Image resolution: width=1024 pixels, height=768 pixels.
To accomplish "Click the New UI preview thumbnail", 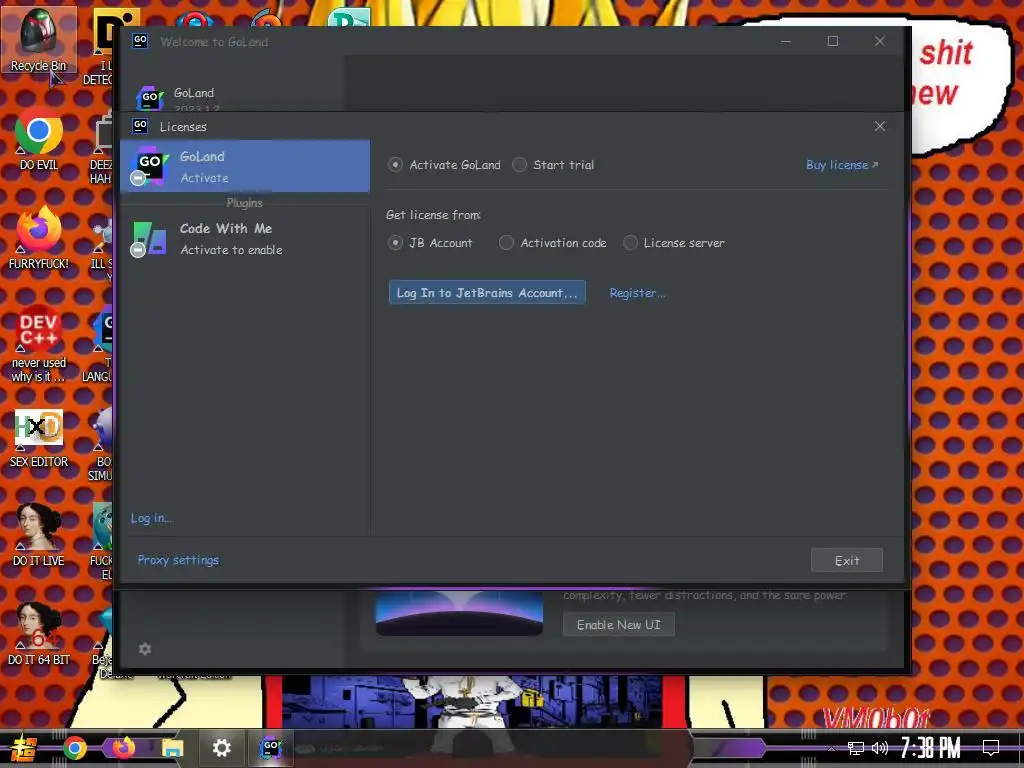I will tap(459, 613).
